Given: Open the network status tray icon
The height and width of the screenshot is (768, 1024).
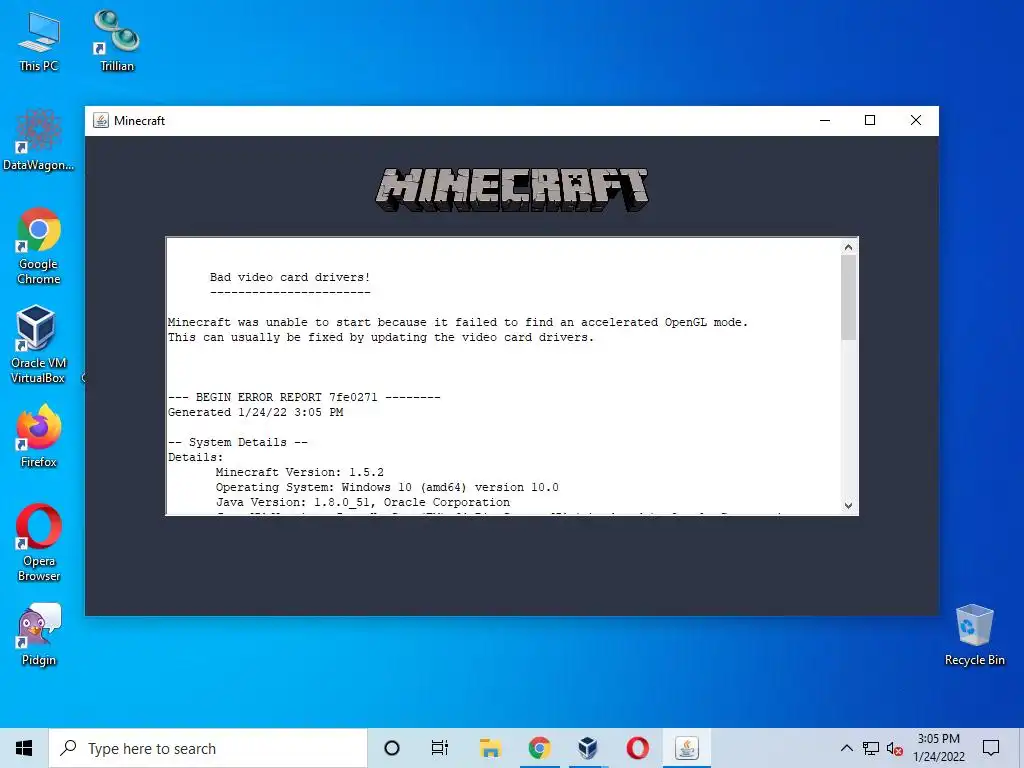Looking at the screenshot, I should [871, 748].
